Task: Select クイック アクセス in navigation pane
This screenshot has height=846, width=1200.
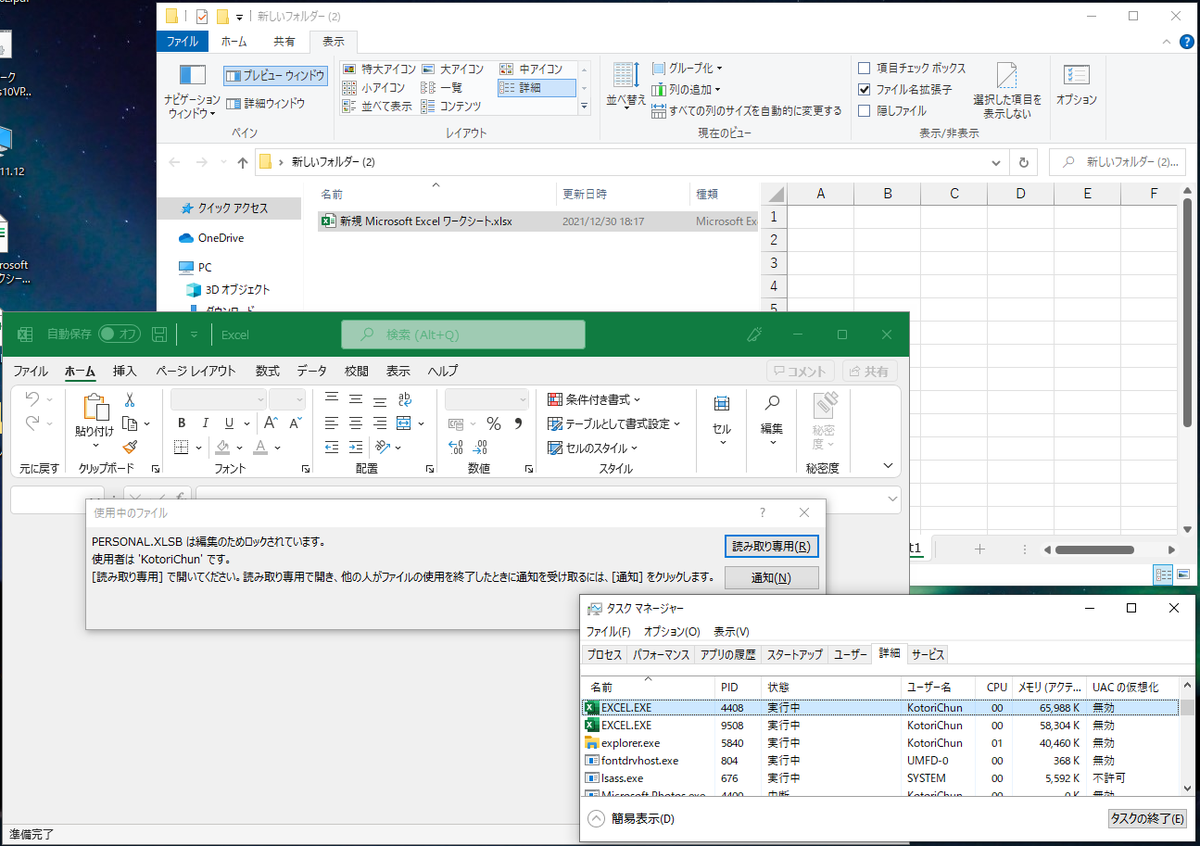Action: [x=233, y=208]
